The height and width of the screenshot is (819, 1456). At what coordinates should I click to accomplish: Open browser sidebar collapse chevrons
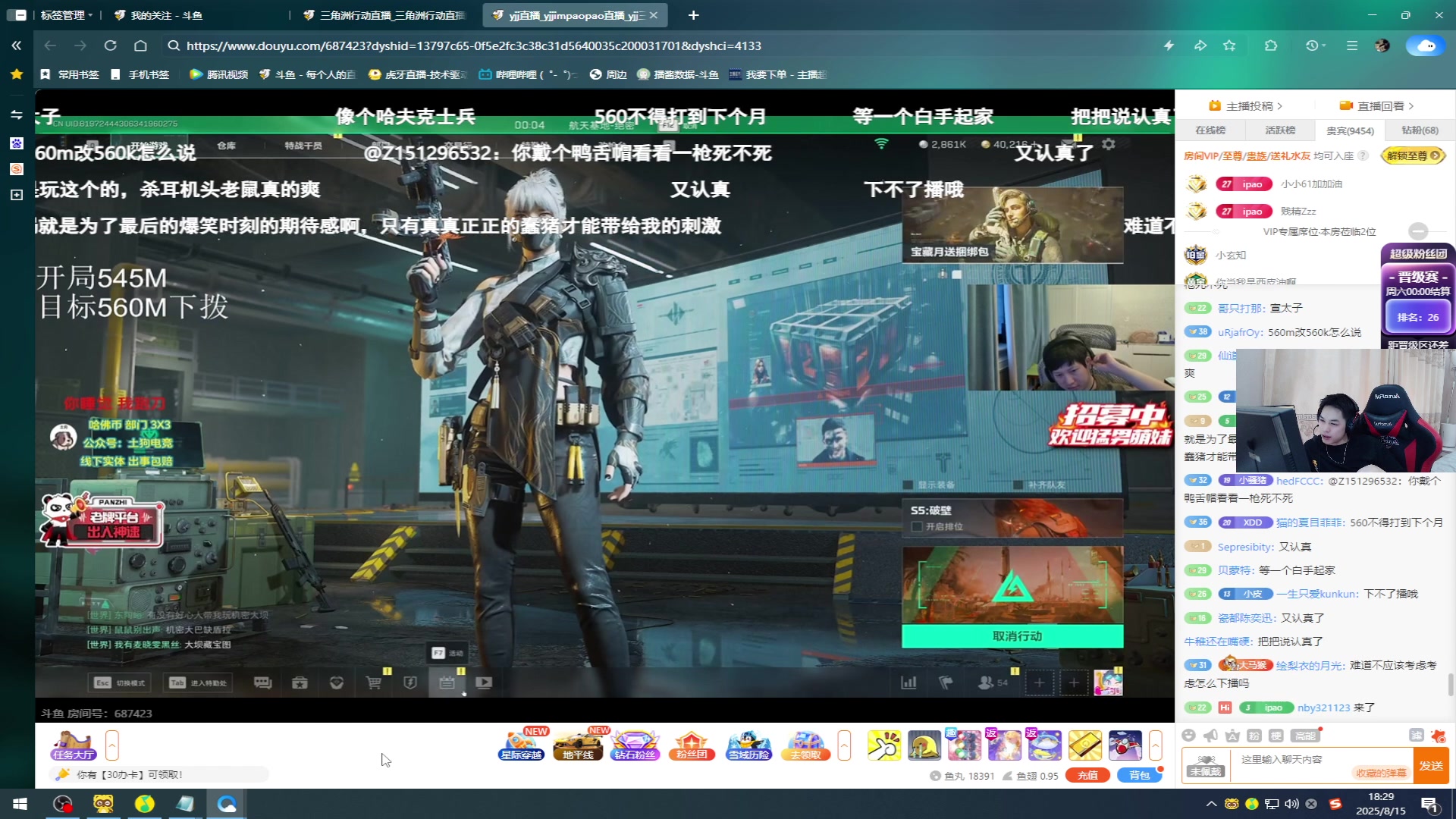click(17, 45)
